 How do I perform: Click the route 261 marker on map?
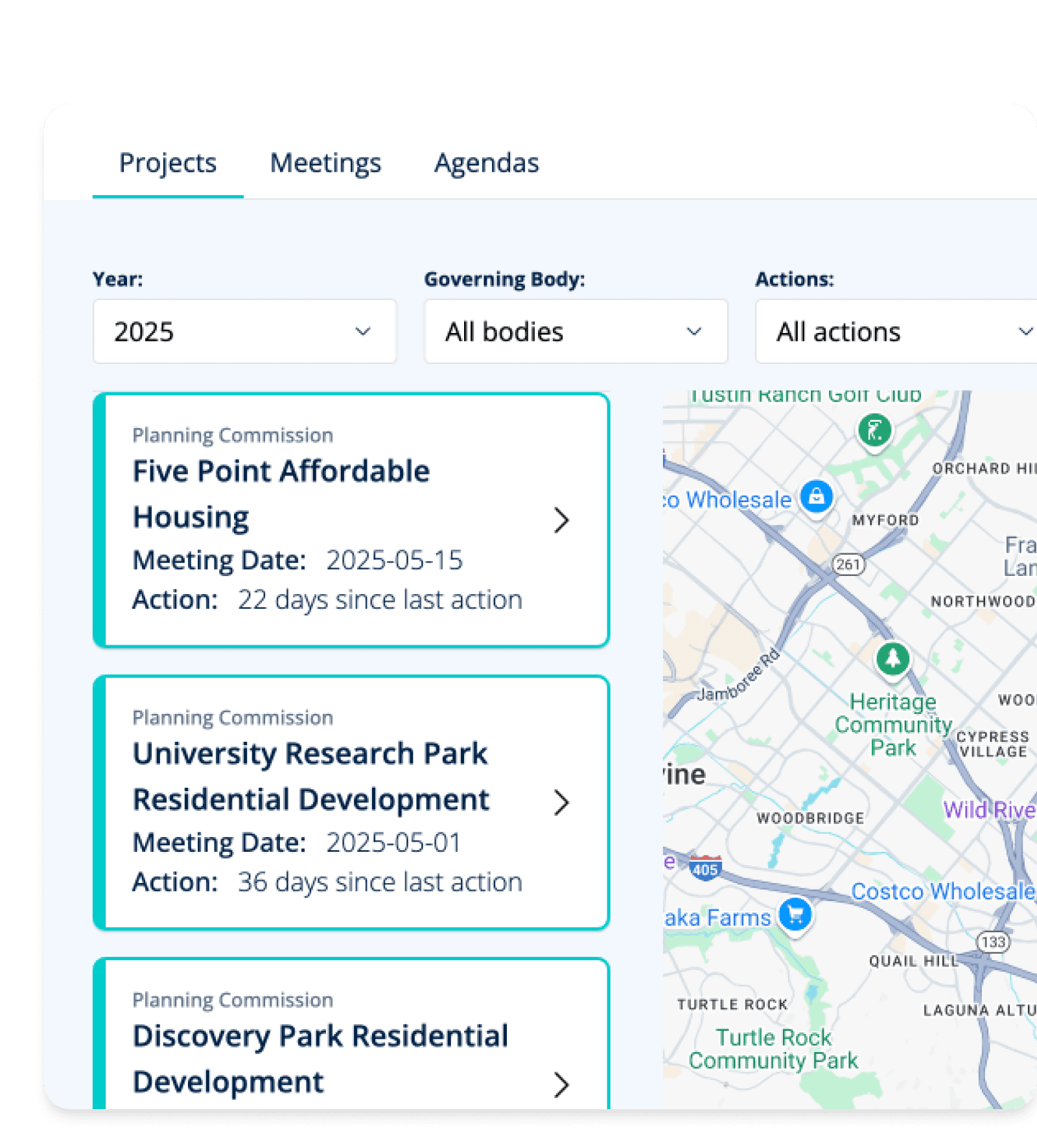848,564
